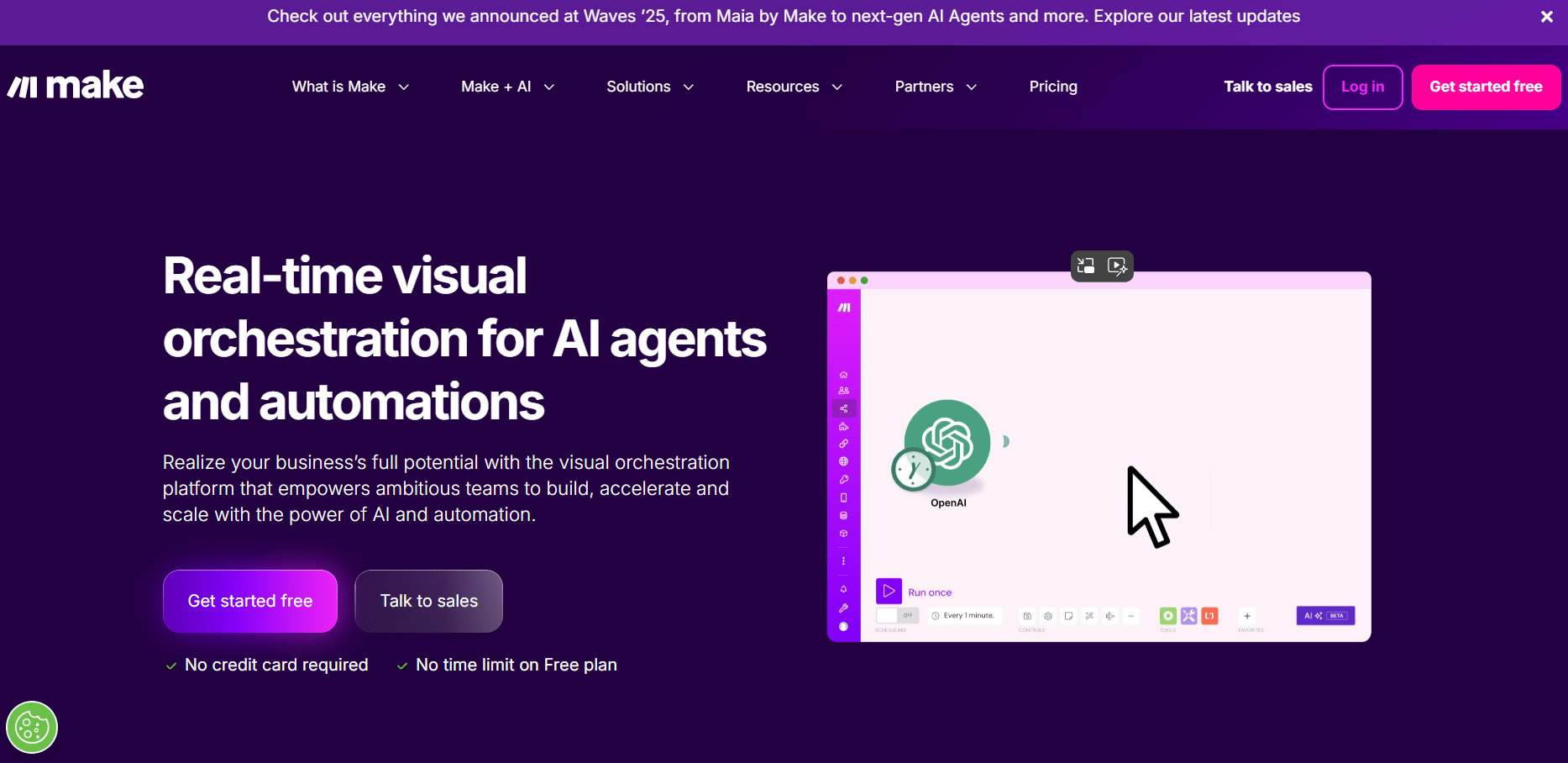Click the phone devices icon in demo sidebar

coord(844,497)
